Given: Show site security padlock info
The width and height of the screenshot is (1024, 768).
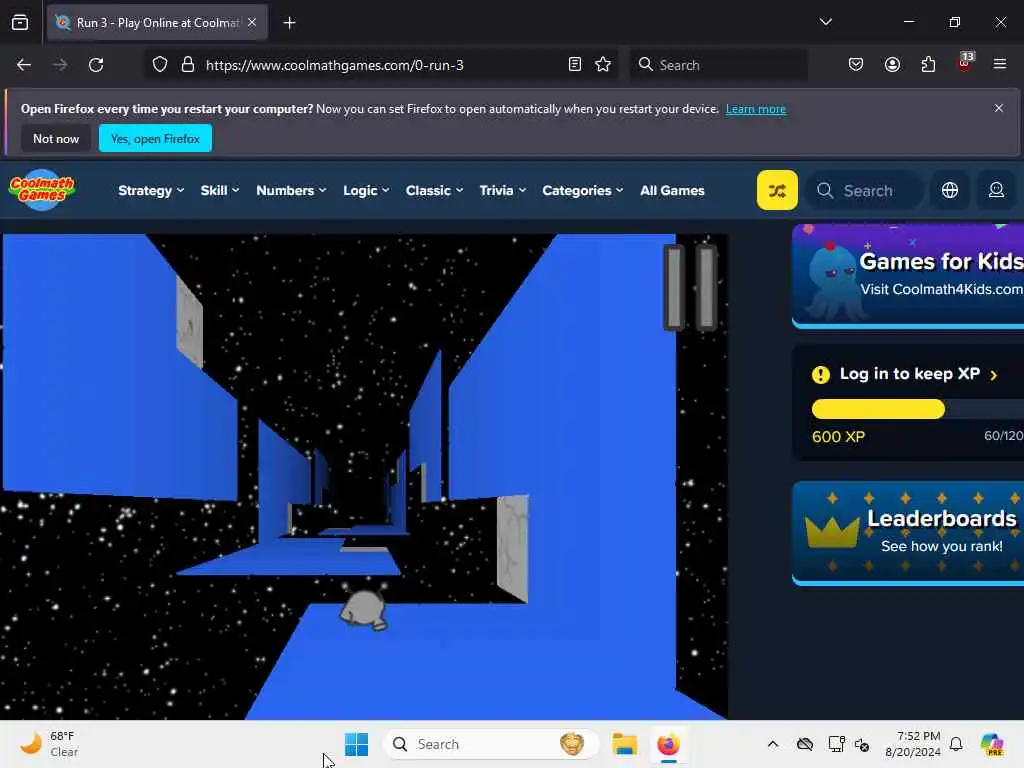Looking at the screenshot, I should point(188,65).
